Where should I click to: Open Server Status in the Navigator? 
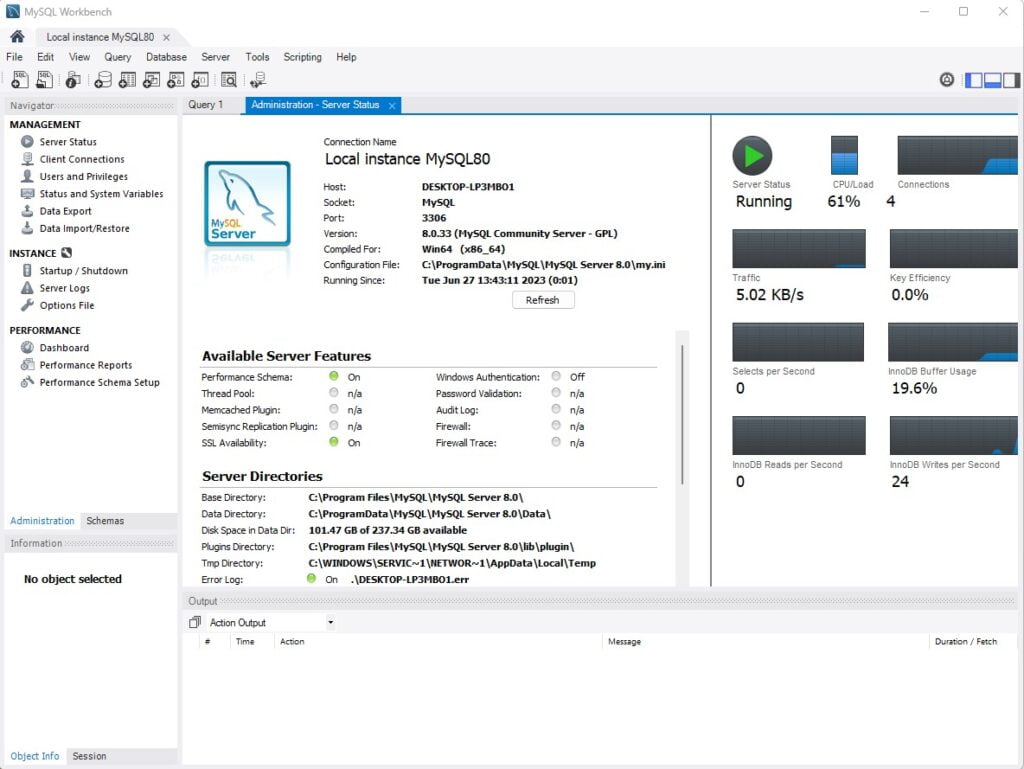[68, 142]
